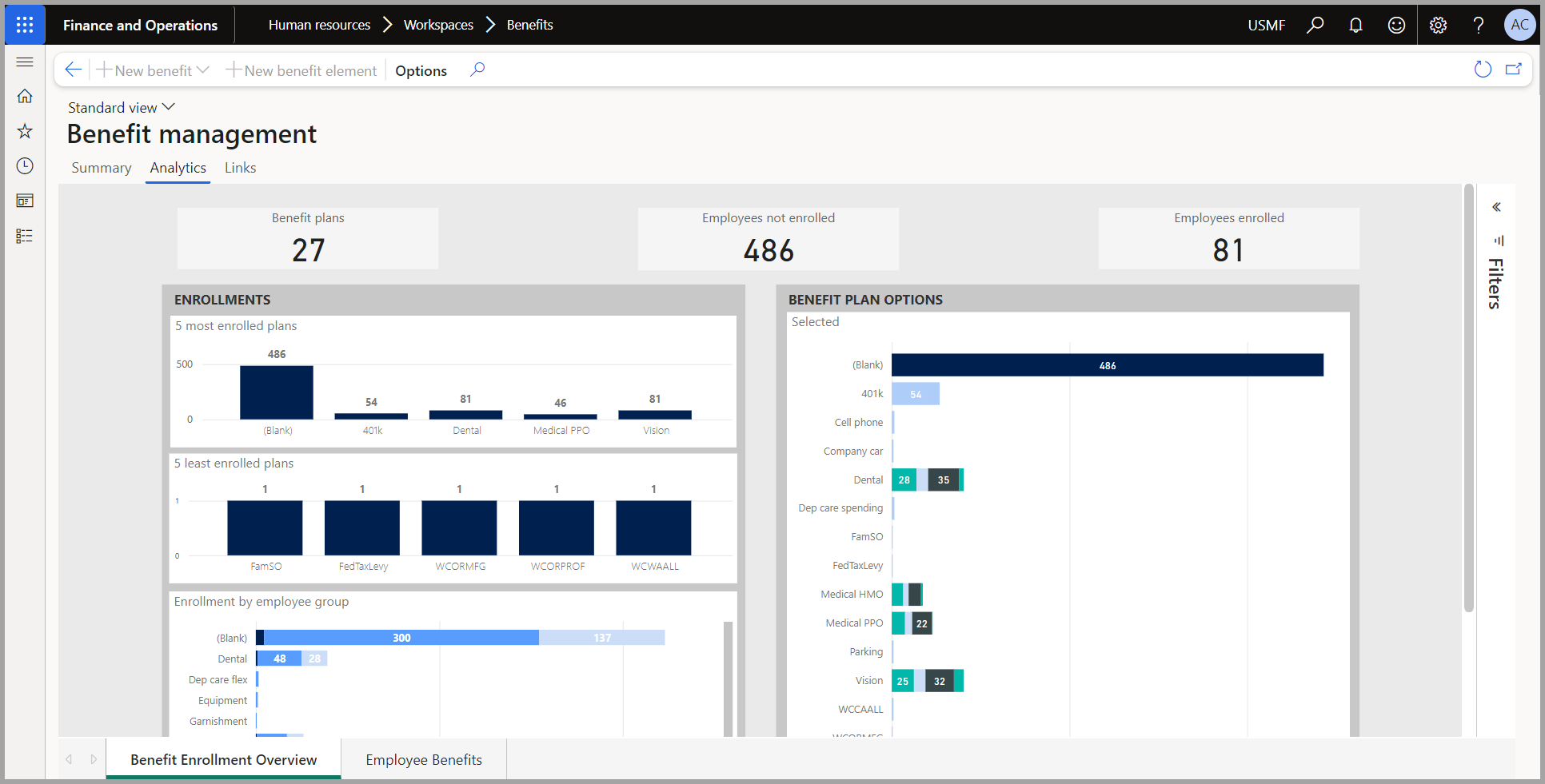Click the Workspaces breadcrumb
Image resolution: width=1545 pixels, height=784 pixels.
pos(438,25)
